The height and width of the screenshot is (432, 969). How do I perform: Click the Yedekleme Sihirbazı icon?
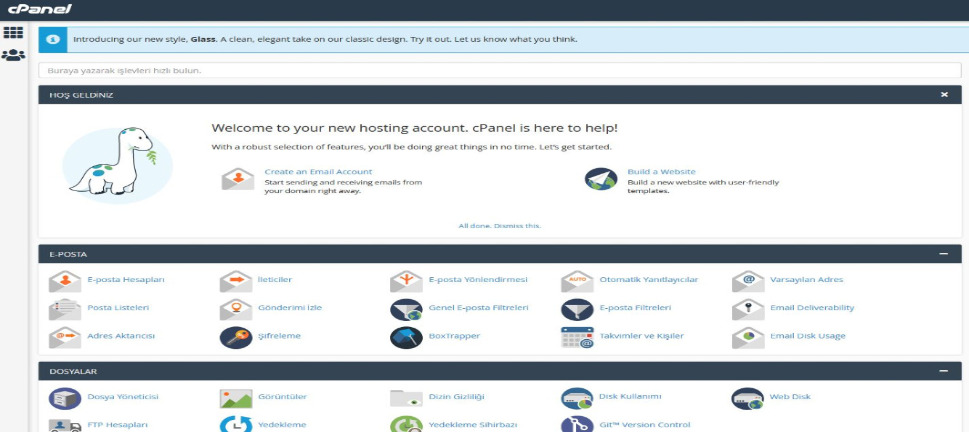point(406,425)
